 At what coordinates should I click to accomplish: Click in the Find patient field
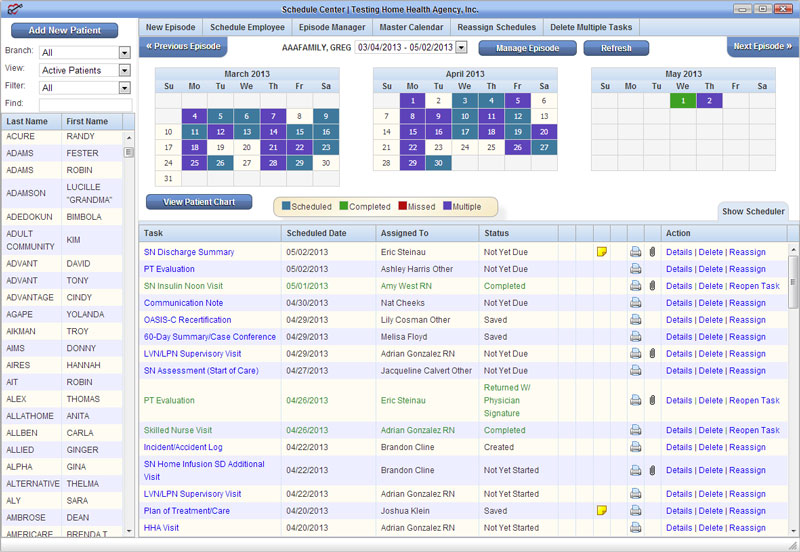click(85, 105)
